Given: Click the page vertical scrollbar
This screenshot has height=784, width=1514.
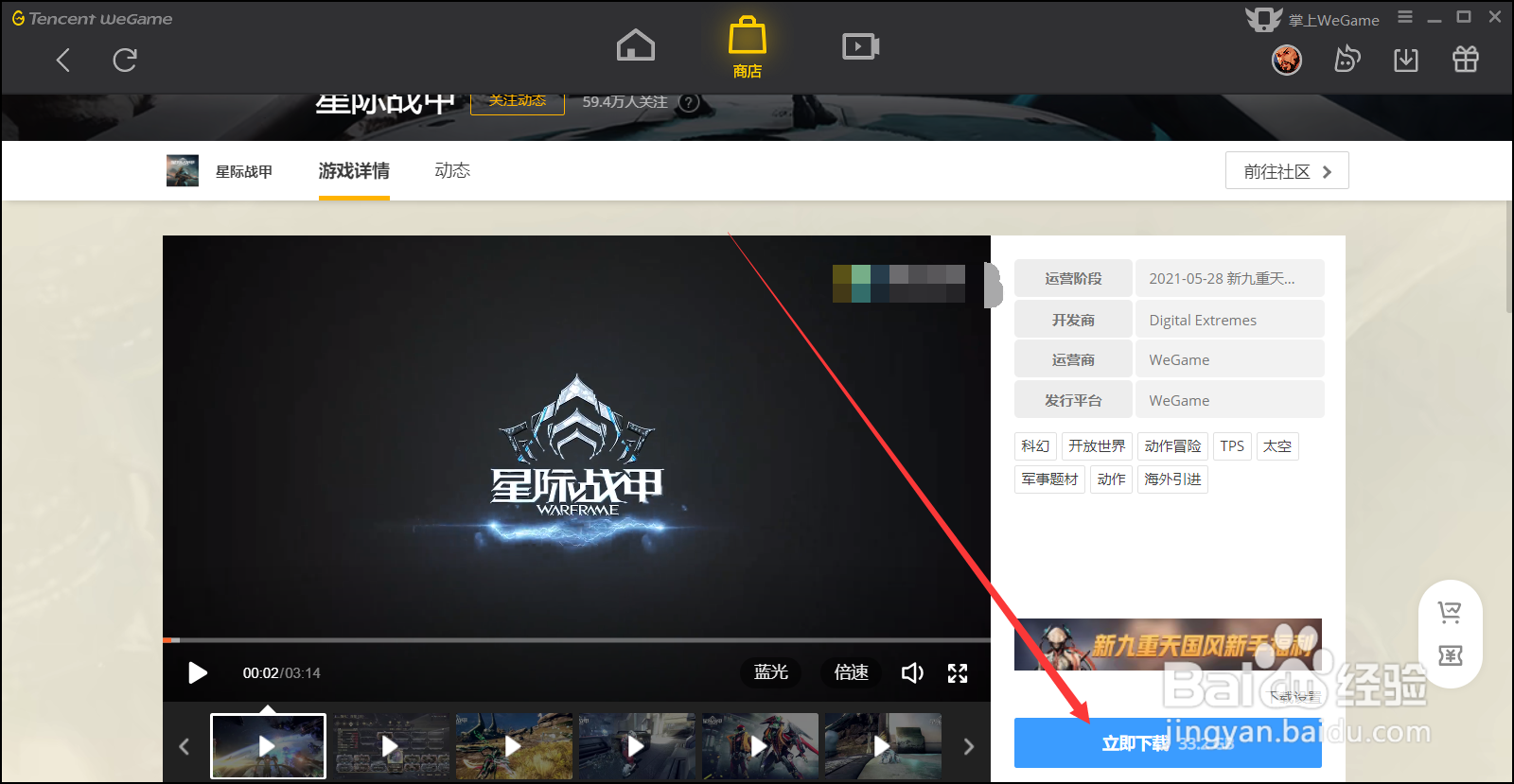Looking at the screenshot, I should (x=1509, y=257).
